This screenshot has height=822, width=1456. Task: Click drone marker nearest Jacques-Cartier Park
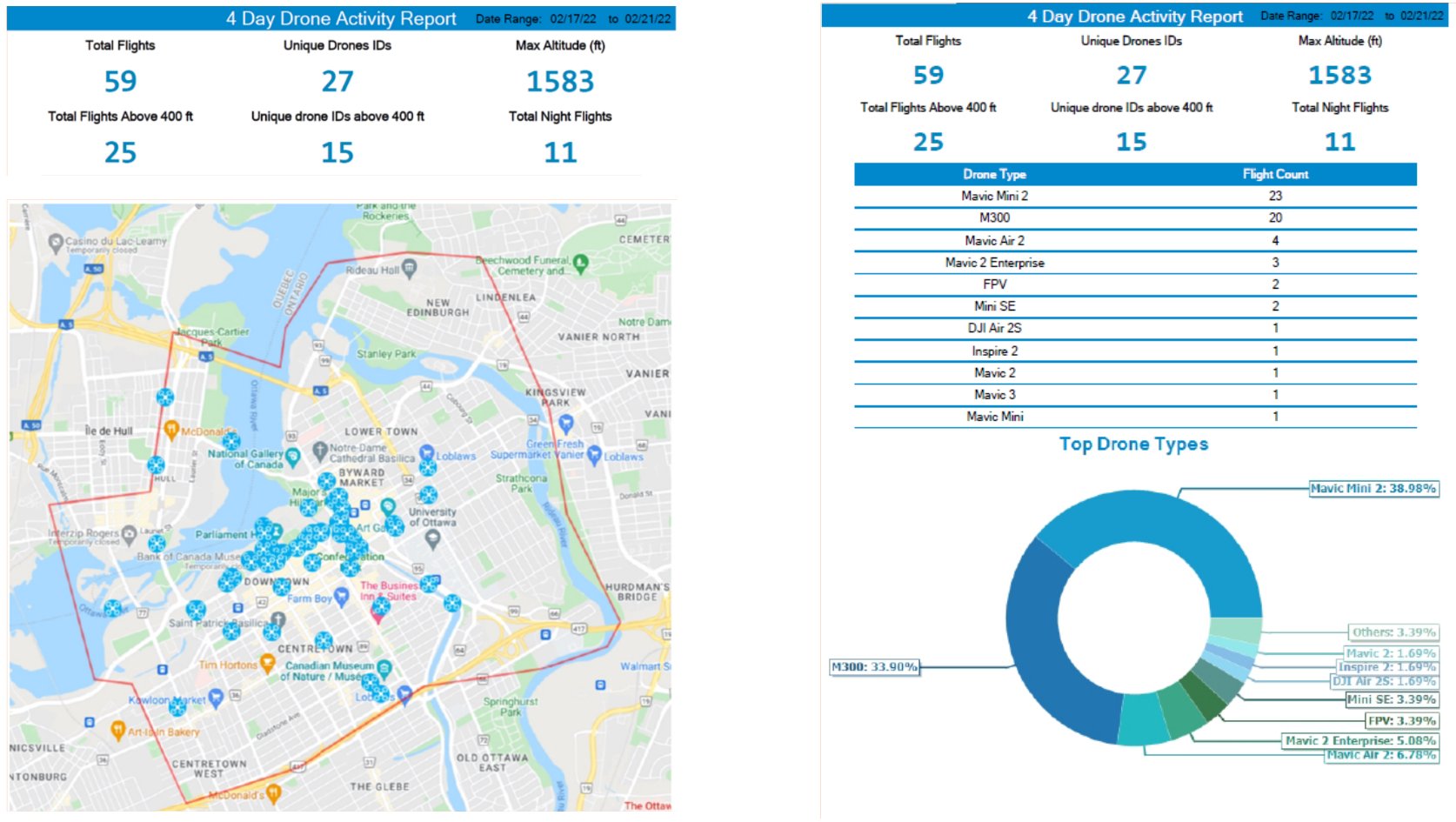164,398
